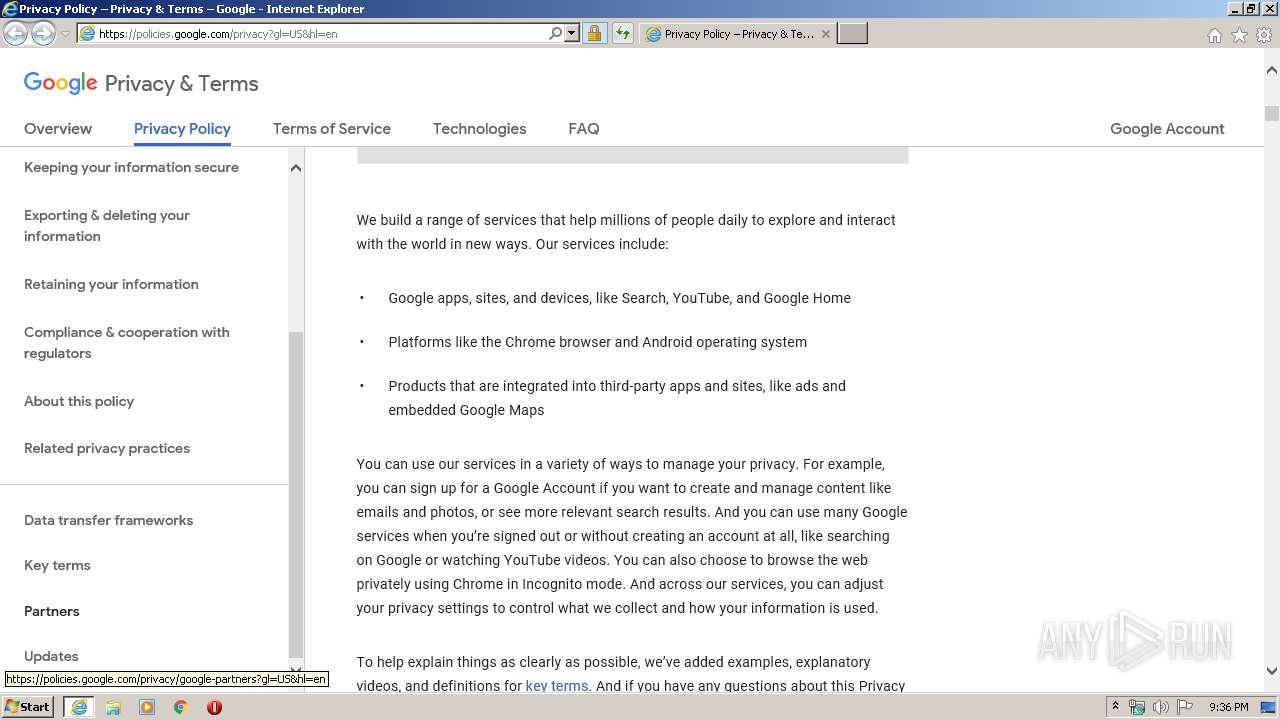Open Key terms sidebar link
Screen dimensions: 1280x720
coord(57,565)
